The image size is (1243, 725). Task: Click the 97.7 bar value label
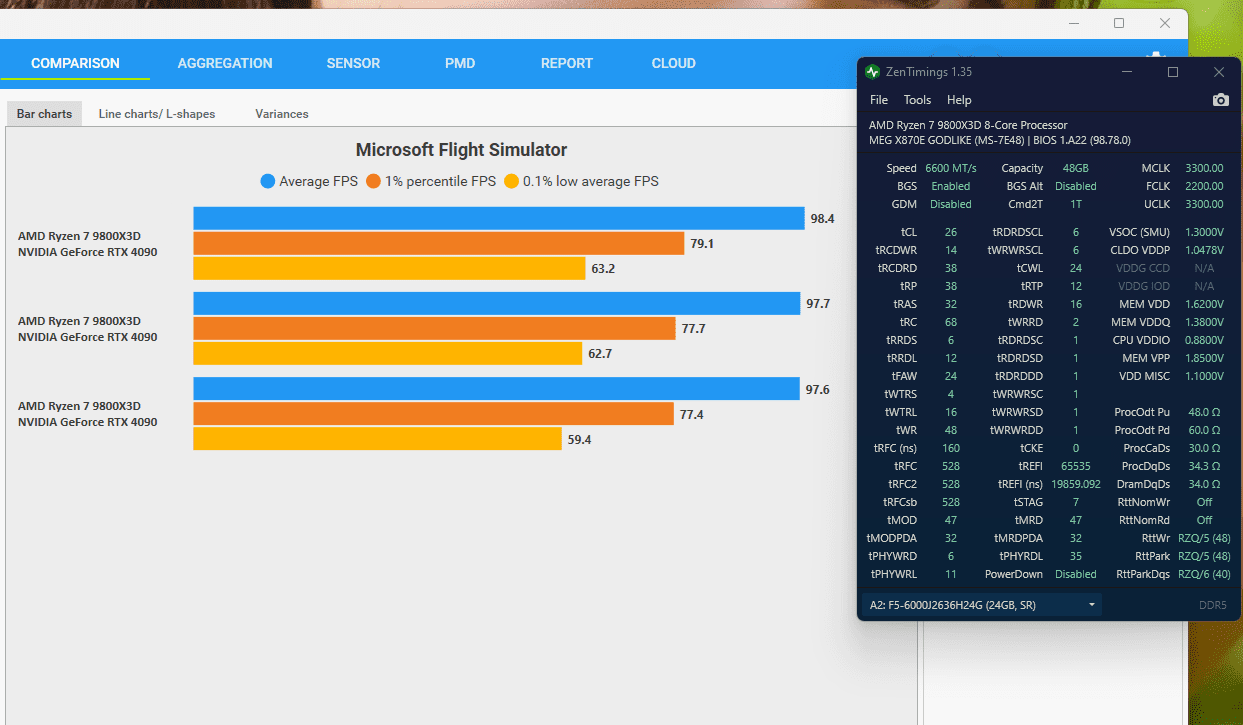point(818,303)
